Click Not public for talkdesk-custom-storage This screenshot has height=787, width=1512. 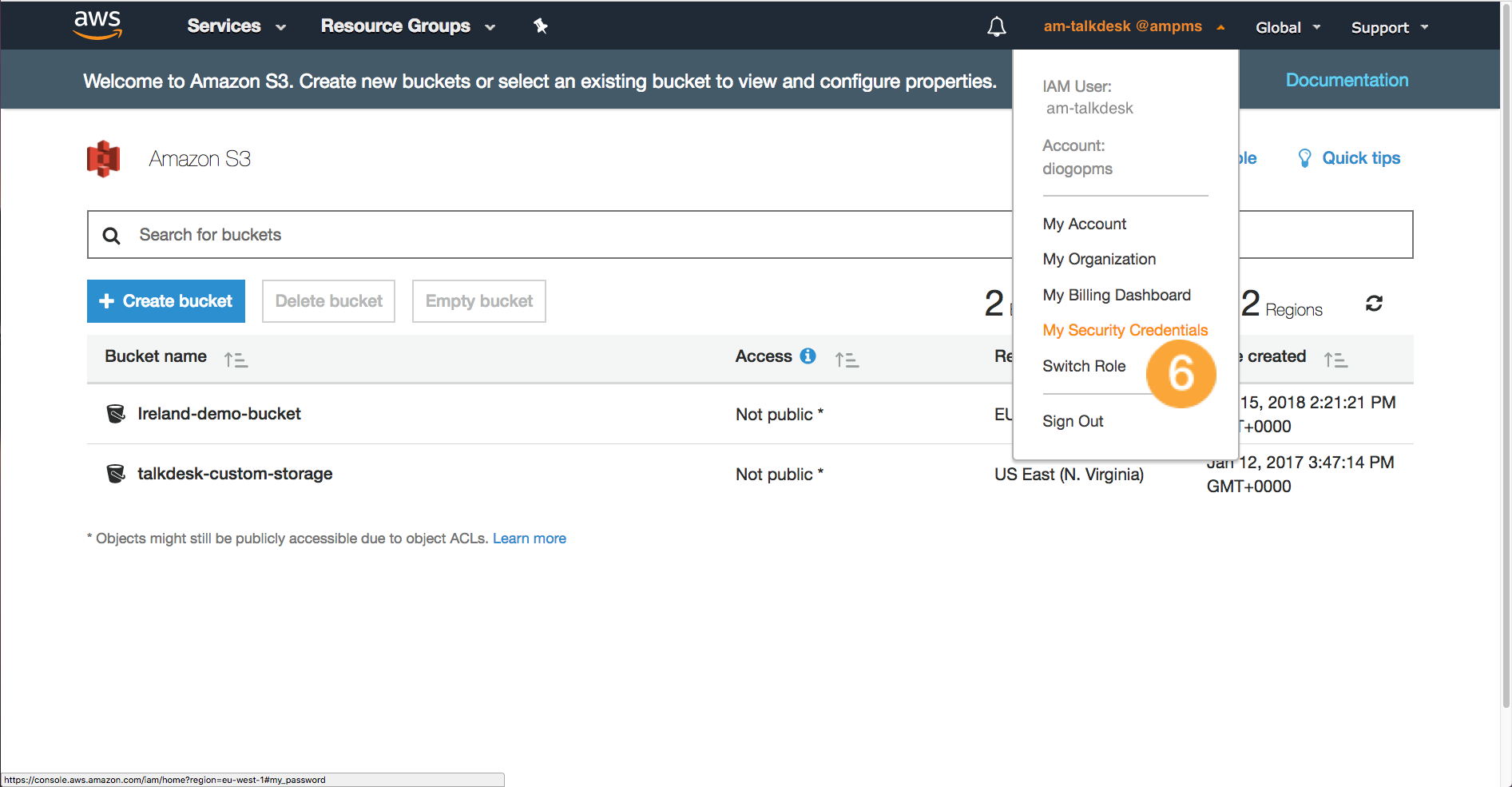780,474
